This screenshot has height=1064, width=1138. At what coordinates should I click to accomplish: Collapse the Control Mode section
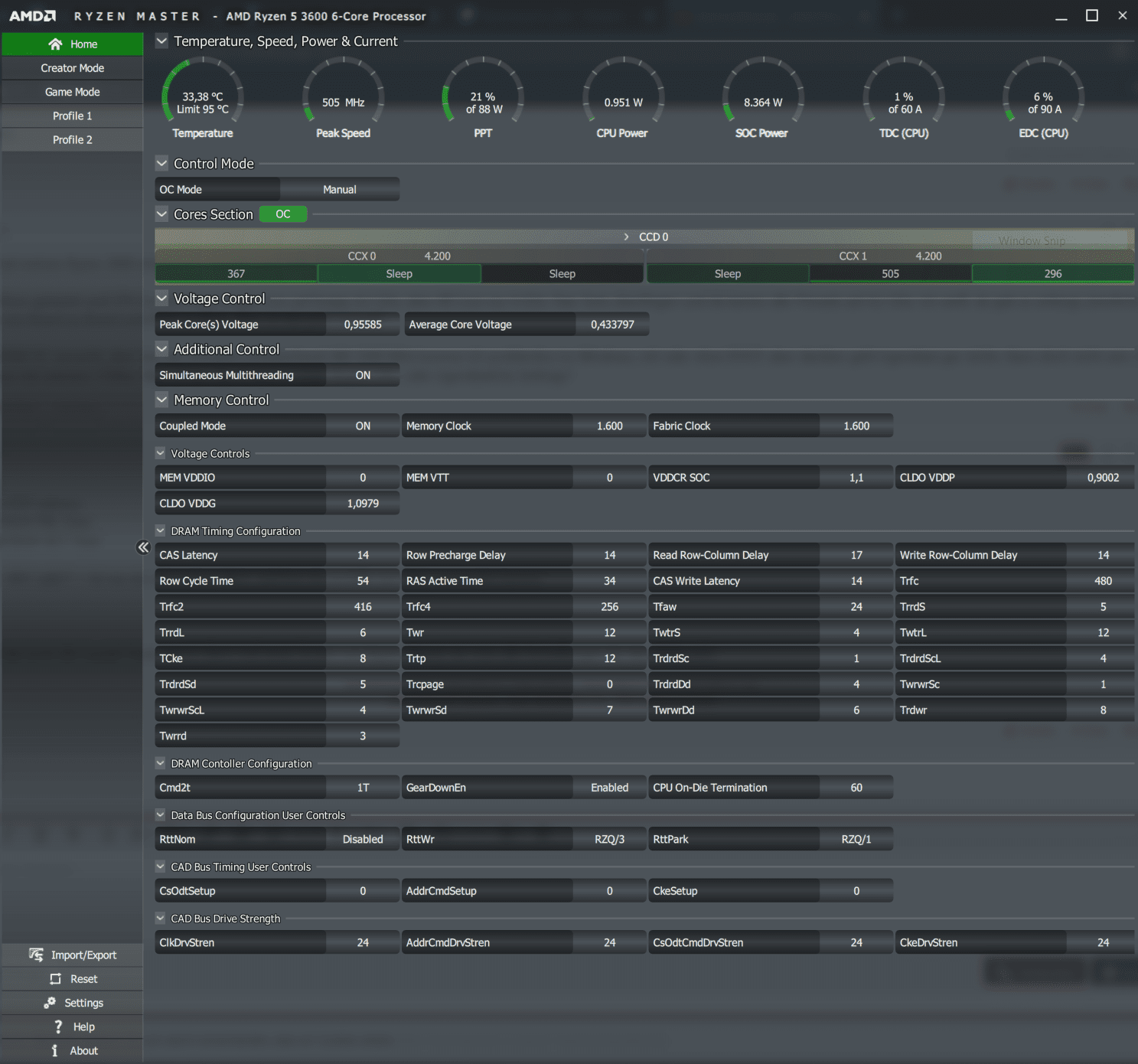pyautogui.click(x=161, y=163)
